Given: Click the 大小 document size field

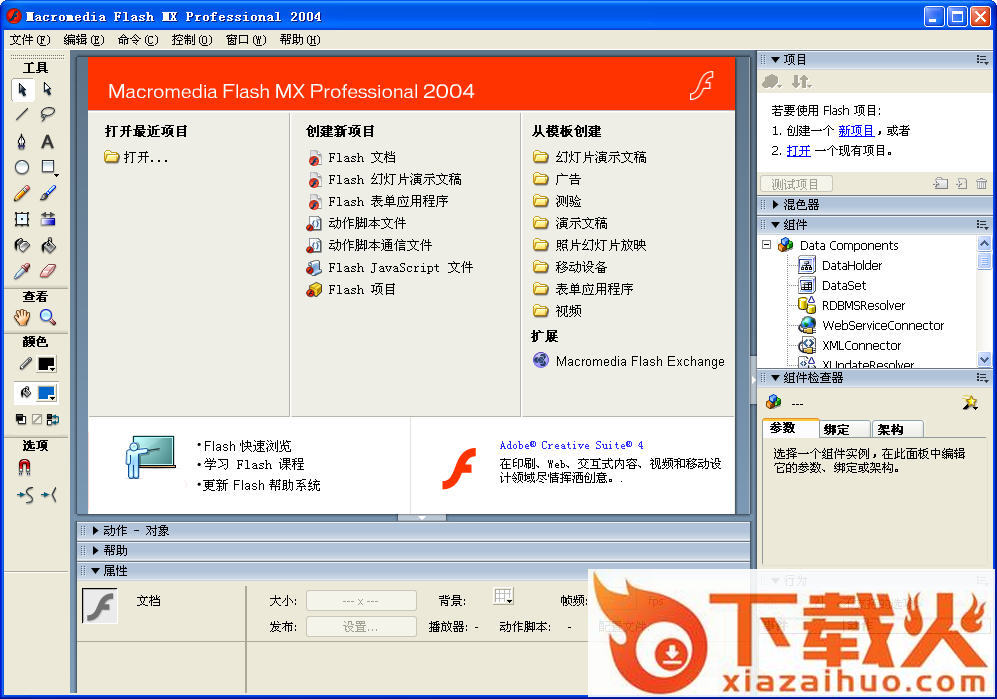Looking at the screenshot, I should (x=361, y=600).
